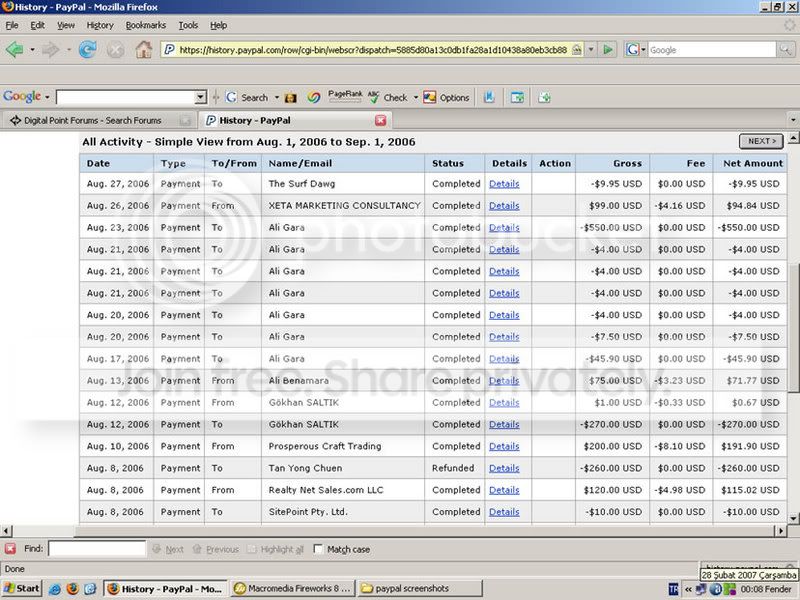Open Google toolbar Options

click(446, 97)
